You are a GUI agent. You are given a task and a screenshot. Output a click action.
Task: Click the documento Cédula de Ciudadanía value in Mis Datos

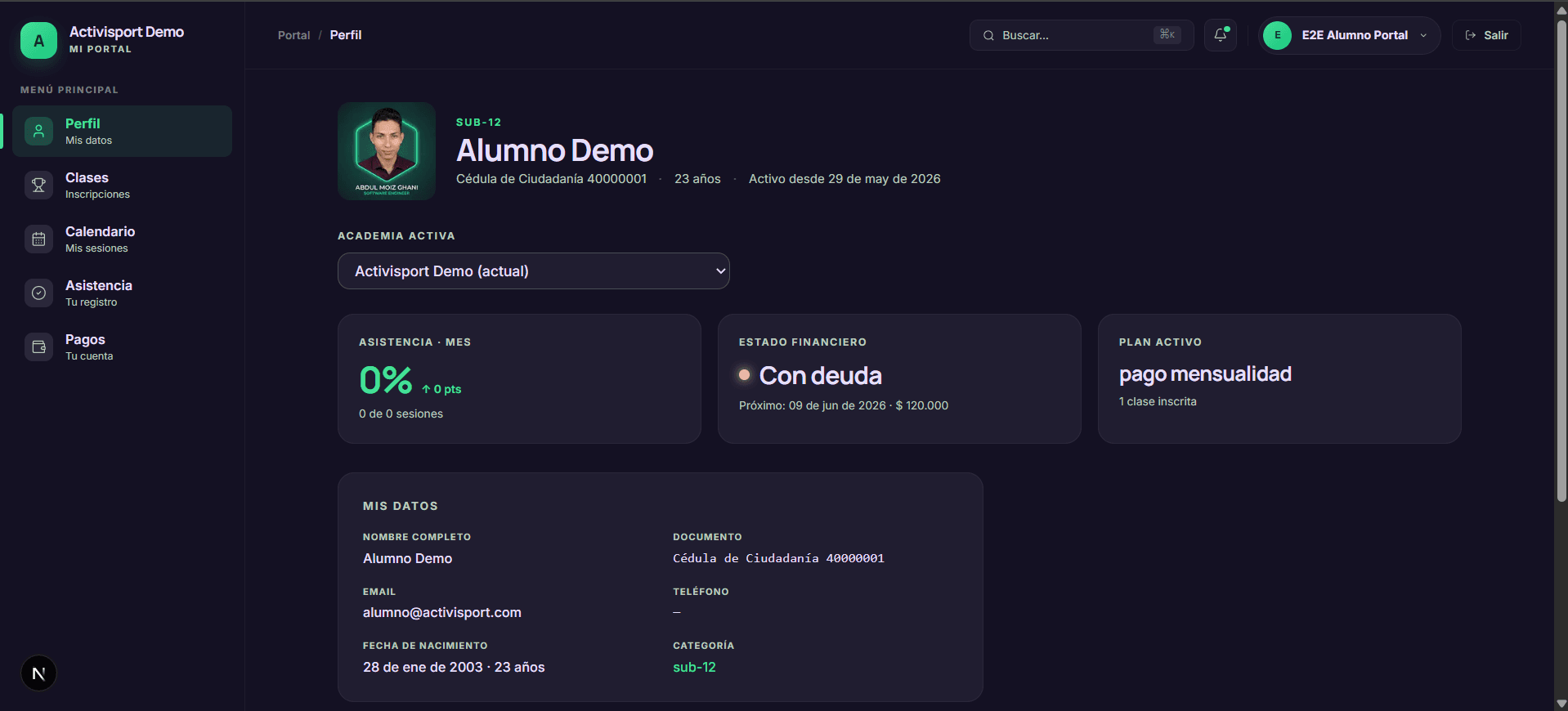(x=778, y=558)
